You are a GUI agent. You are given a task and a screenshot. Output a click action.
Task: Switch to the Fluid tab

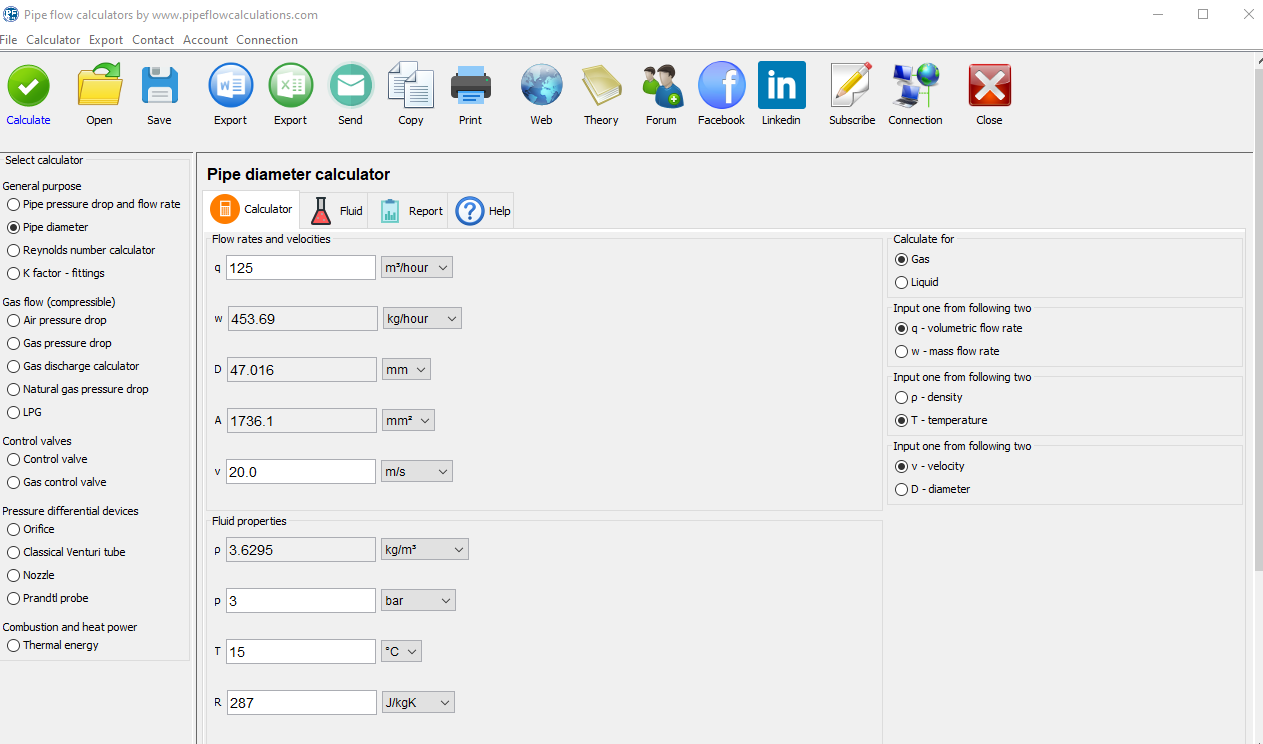(336, 211)
